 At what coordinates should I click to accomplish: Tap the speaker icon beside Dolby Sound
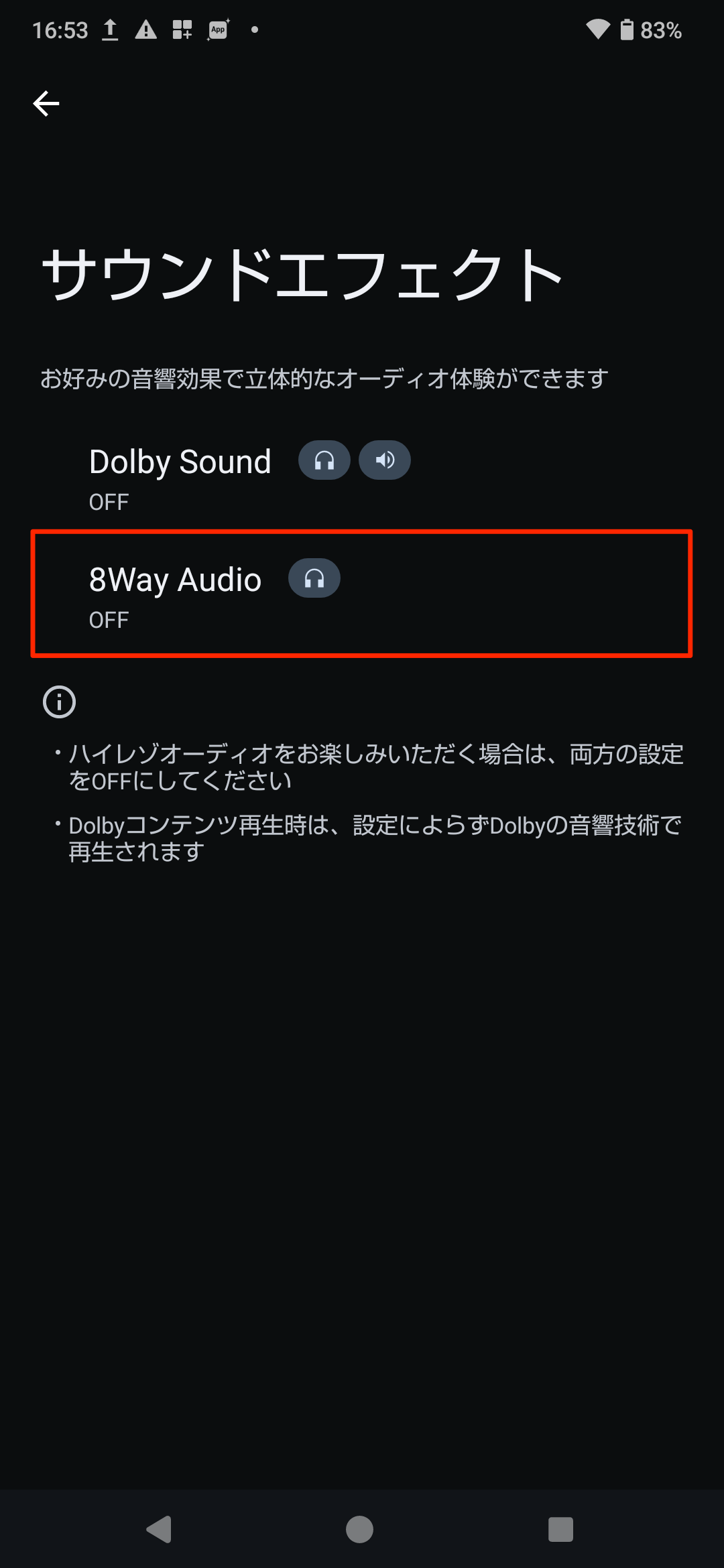(x=385, y=460)
